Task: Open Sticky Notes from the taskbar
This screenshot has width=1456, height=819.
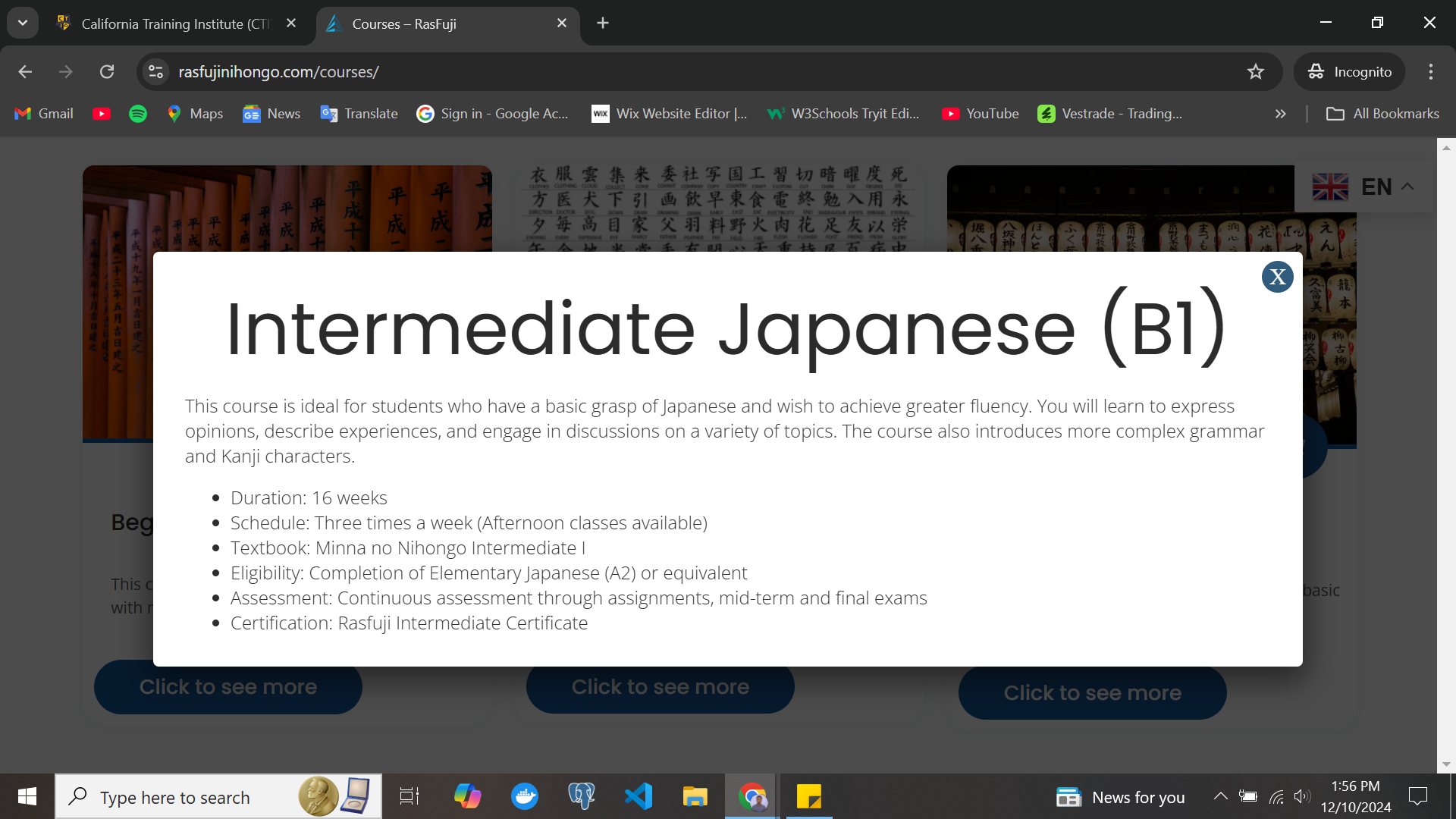Action: pyautogui.click(x=809, y=796)
